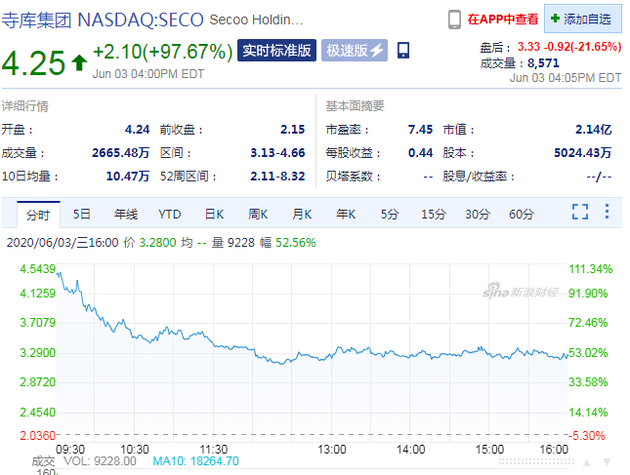Select the 15分 chart tab
Screen dimensions: 630x475
click(x=433, y=214)
